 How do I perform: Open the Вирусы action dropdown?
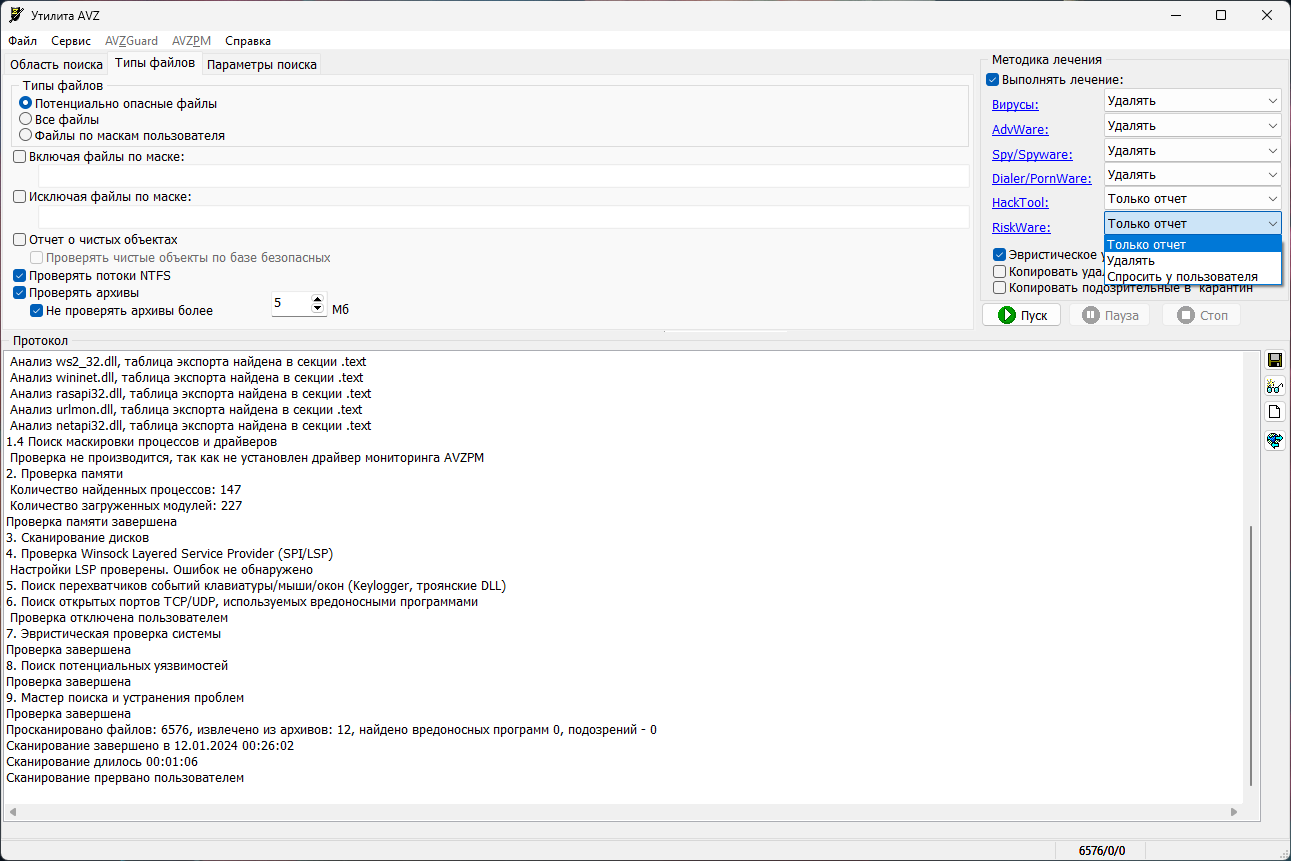coord(1193,101)
